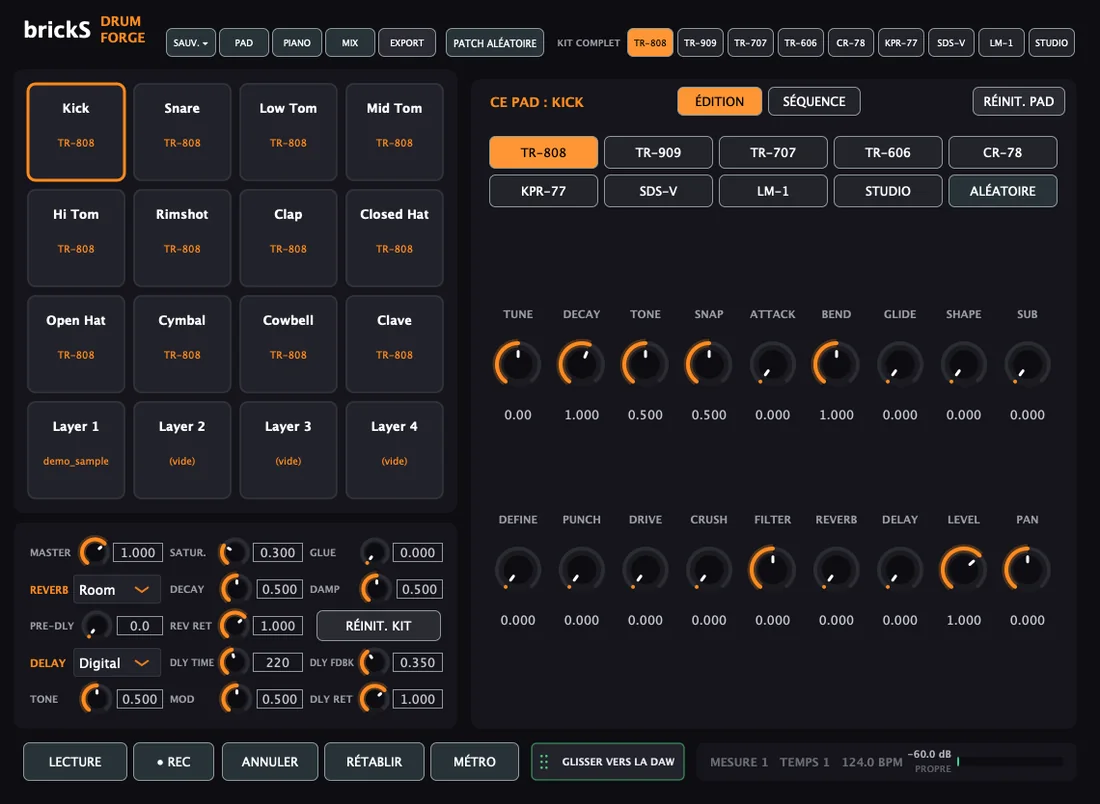Choose the KPR-77 engine for this pad
This screenshot has width=1100, height=804.
pyautogui.click(x=544, y=191)
